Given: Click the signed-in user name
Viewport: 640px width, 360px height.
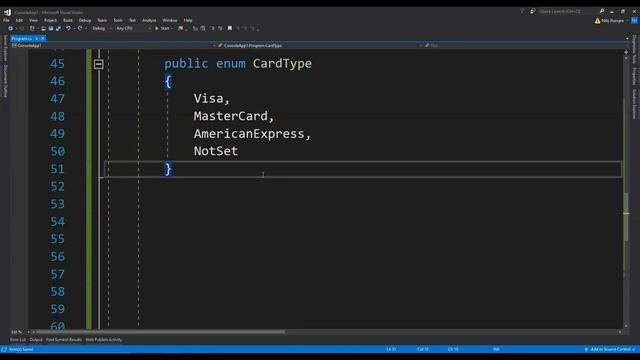Looking at the screenshot, I should (x=613, y=20).
